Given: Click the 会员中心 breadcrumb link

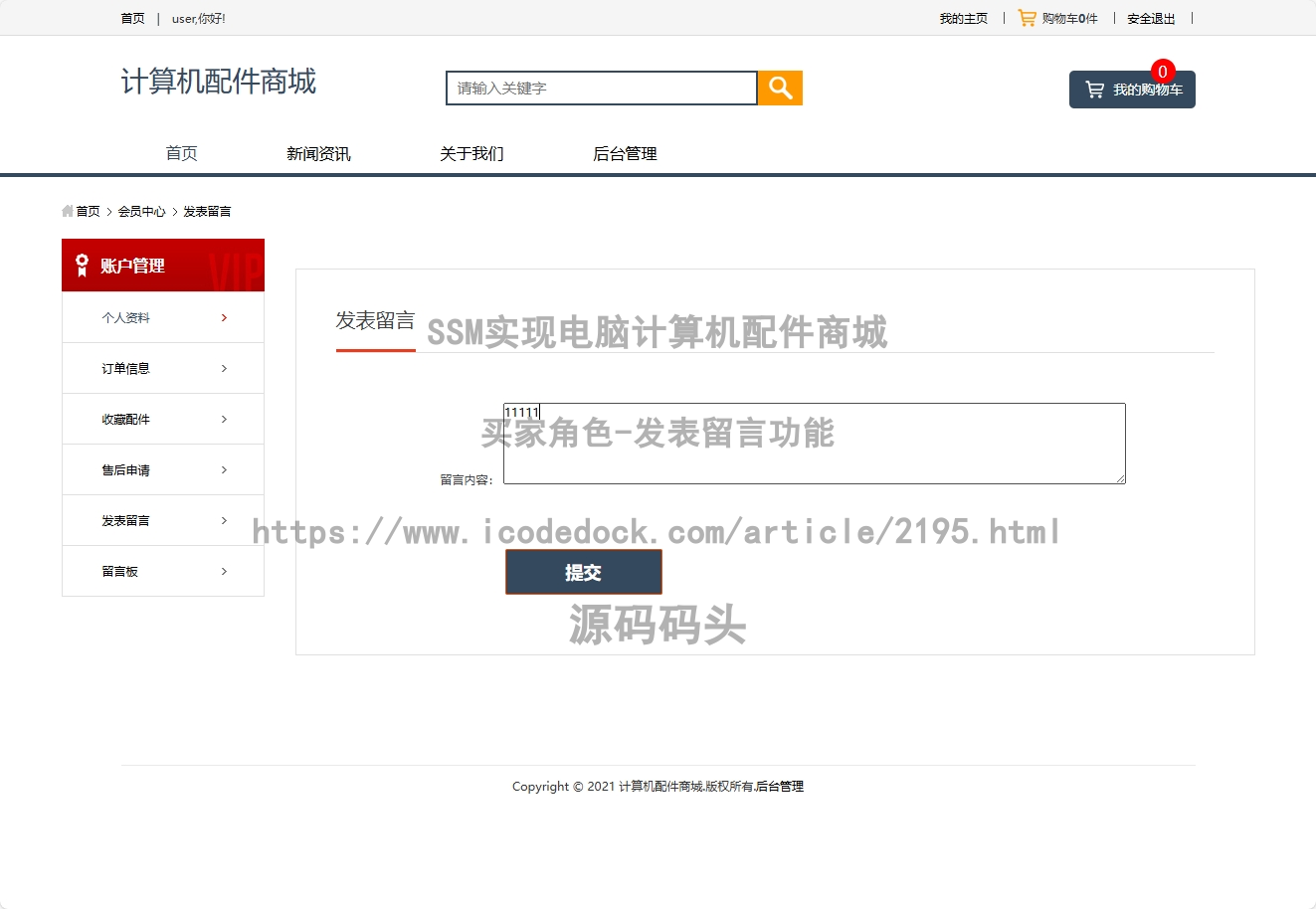Looking at the screenshot, I should pyautogui.click(x=142, y=211).
